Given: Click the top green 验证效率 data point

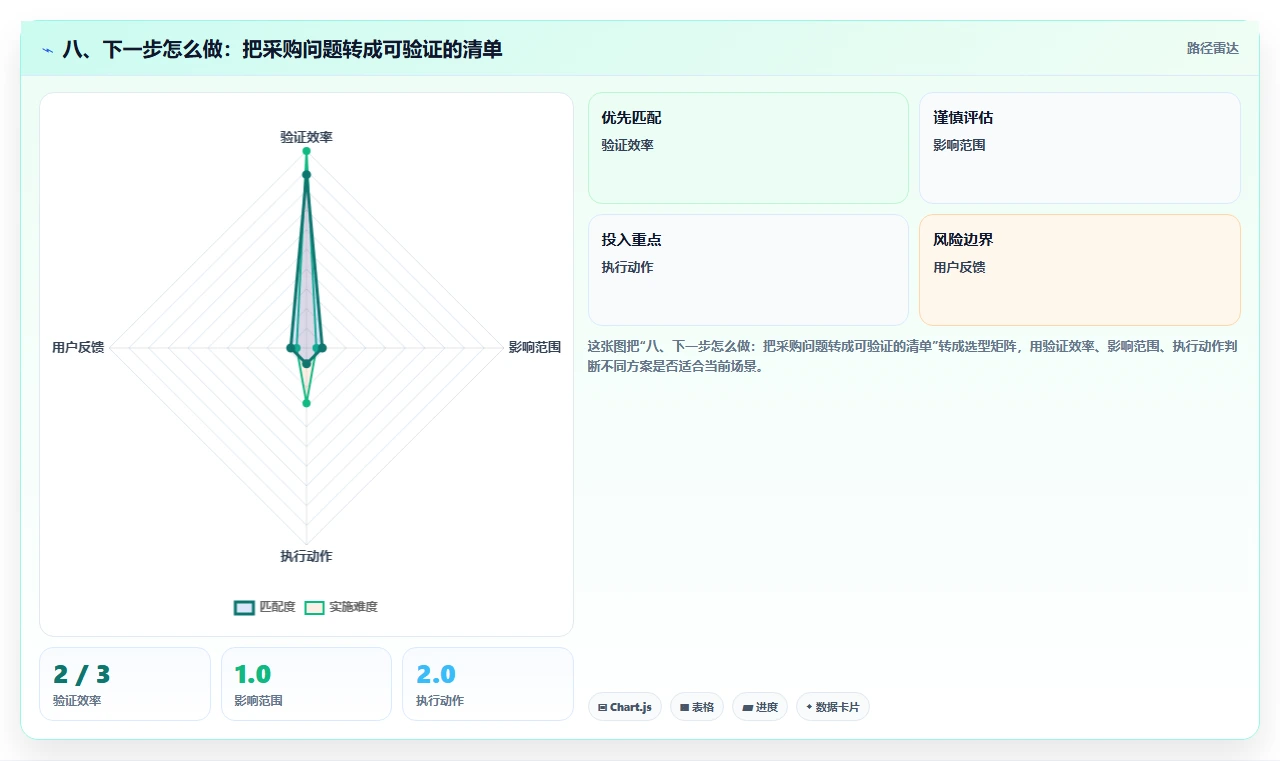Looking at the screenshot, I should [306, 152].
